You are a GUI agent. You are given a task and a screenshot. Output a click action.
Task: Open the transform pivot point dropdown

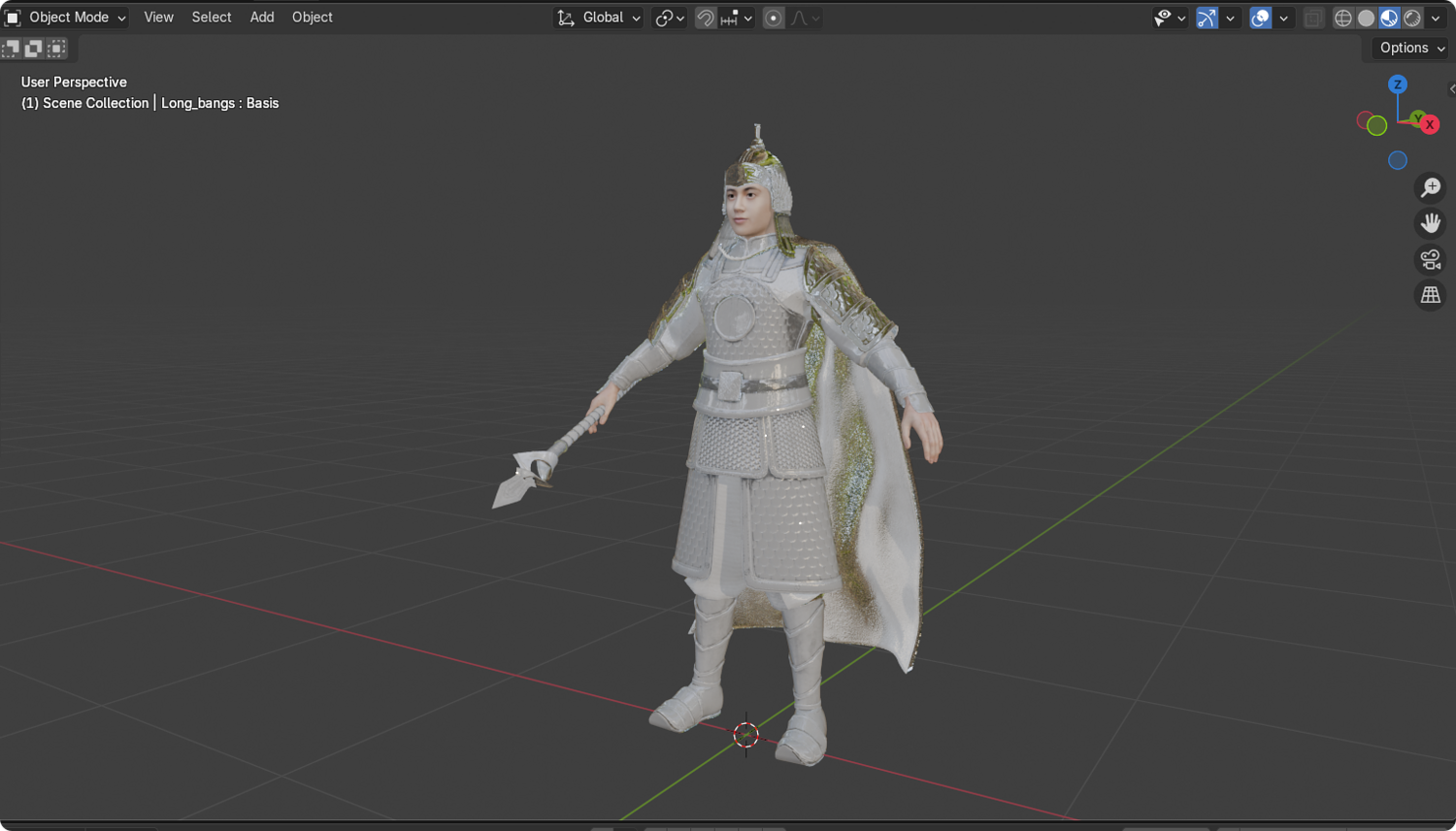point(670,17)
